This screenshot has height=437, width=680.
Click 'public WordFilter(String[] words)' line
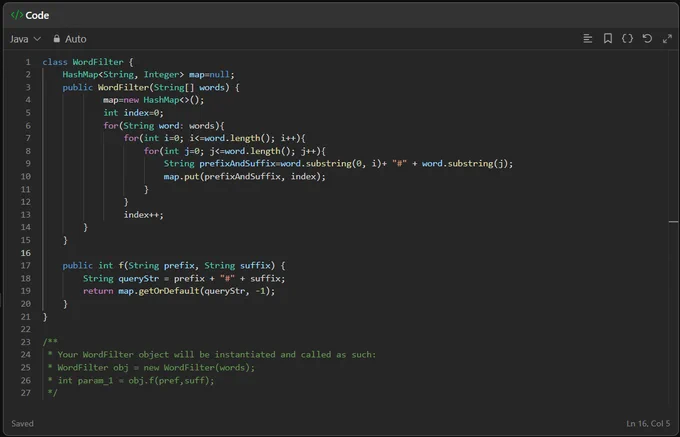151,87
